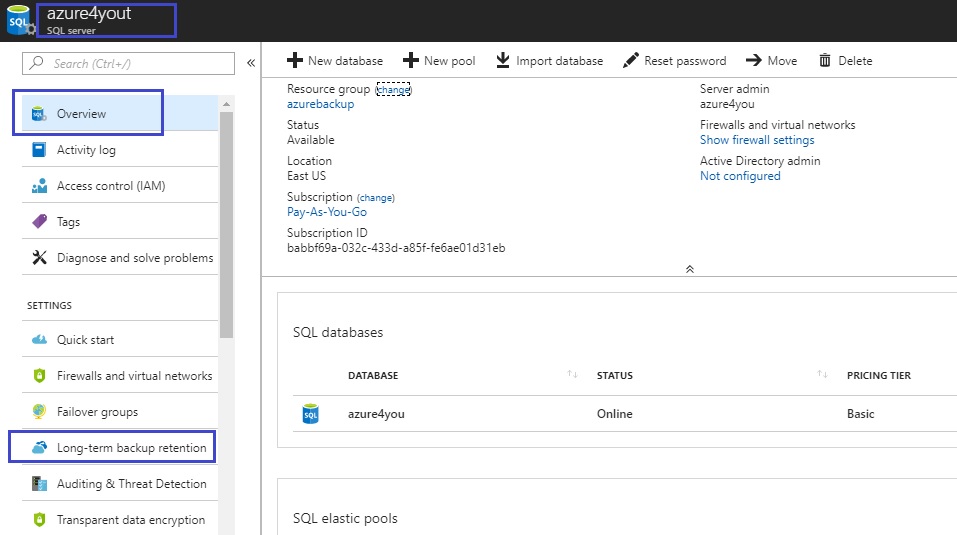Click the Diagnose and solve problems wrench icon
This screenshot has width=957, height=535.
click(x=39, y=258)
